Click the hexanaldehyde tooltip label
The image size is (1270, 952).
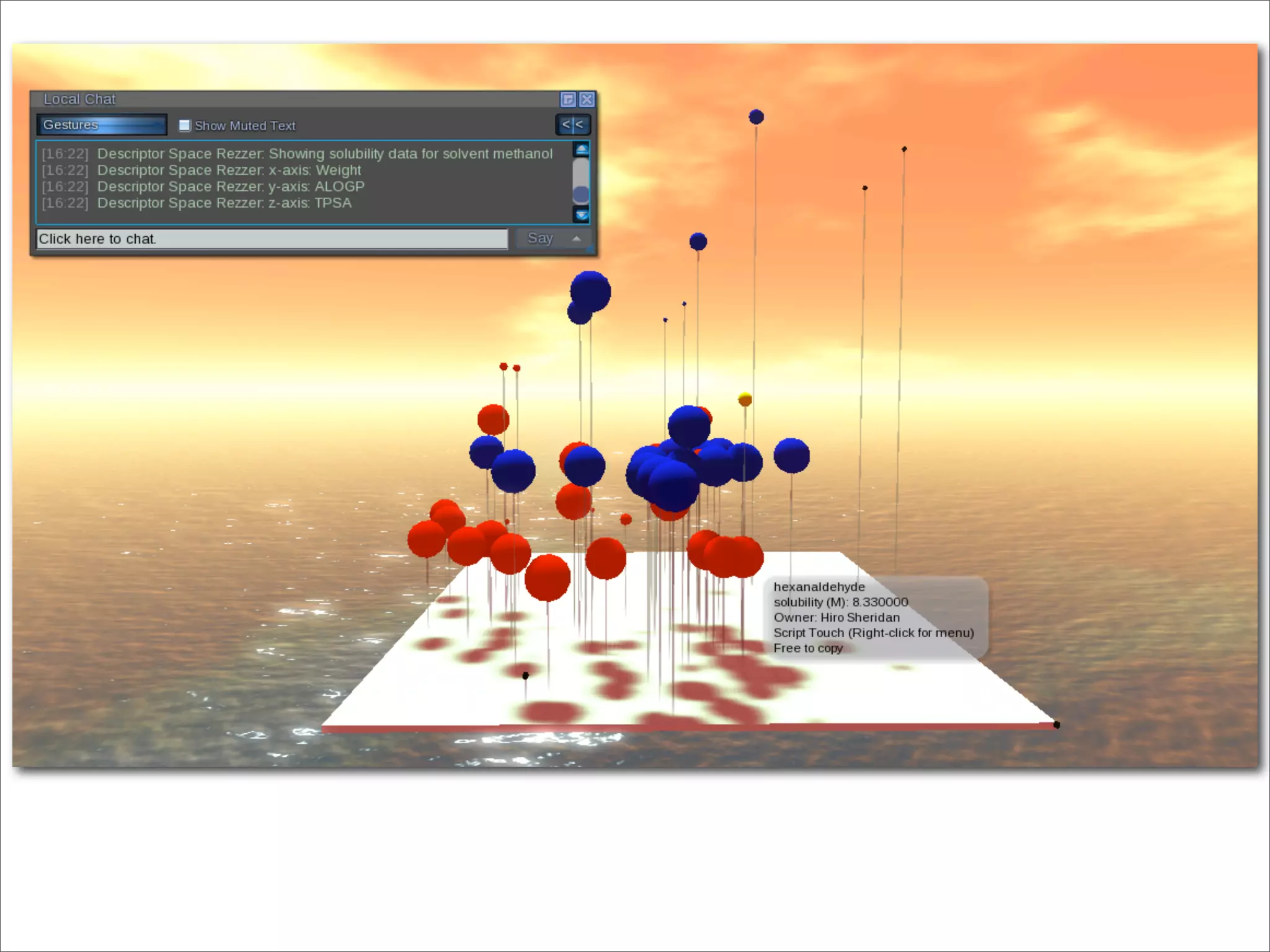[819, 587]
